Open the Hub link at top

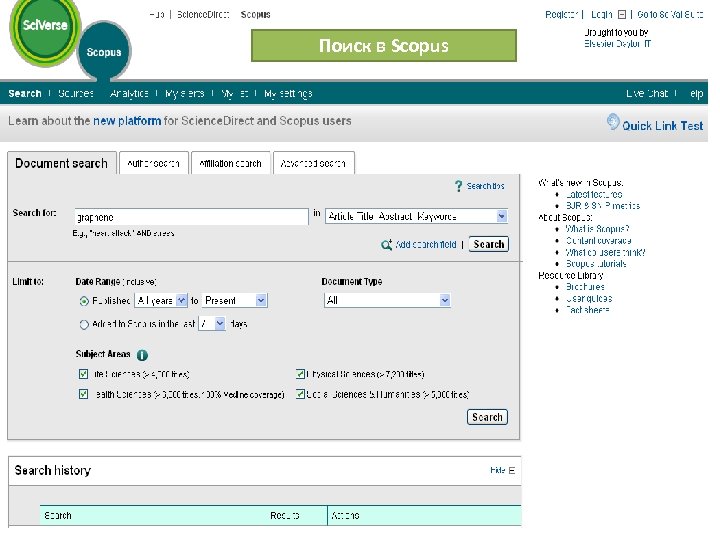(157, 15)
